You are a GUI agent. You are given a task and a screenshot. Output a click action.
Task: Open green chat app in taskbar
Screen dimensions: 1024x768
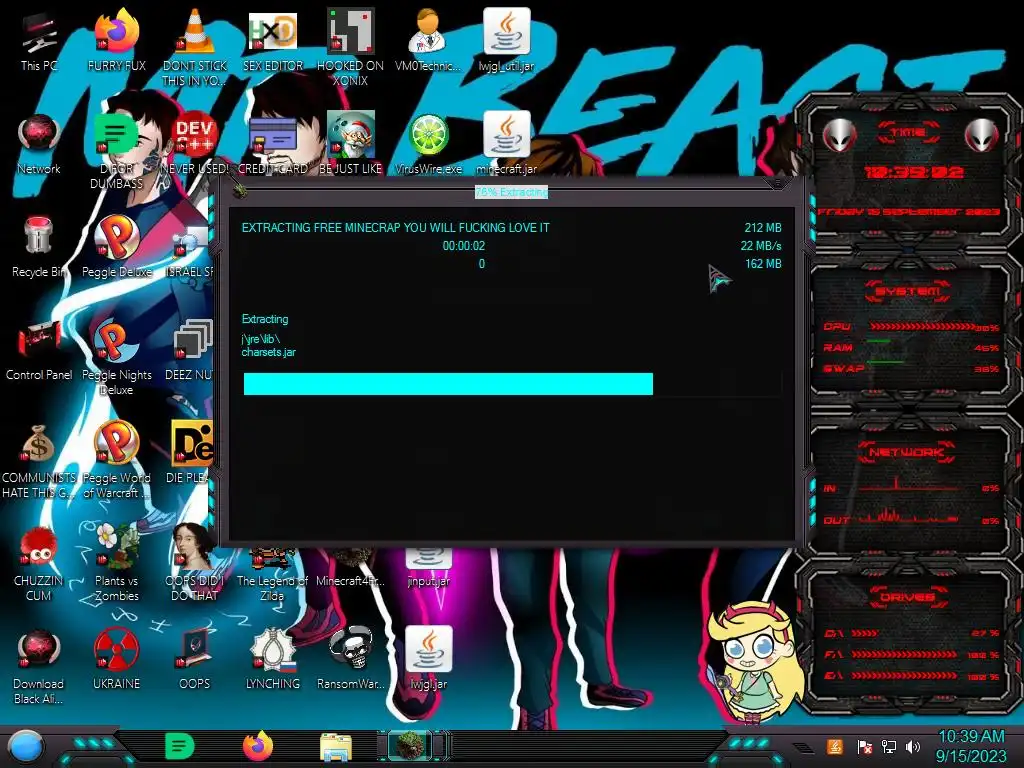pos(180,746)
